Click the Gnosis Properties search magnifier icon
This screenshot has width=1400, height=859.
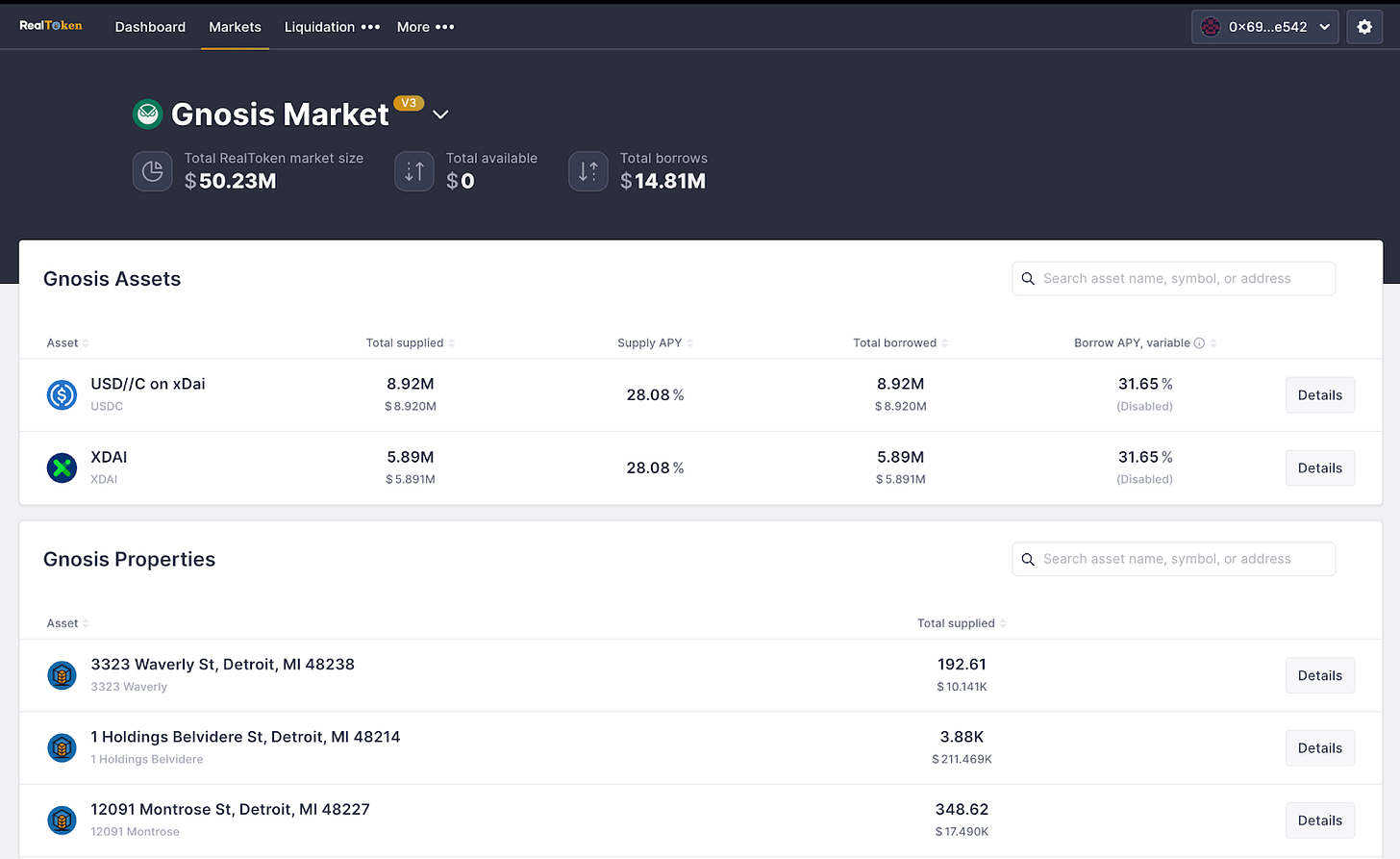pyautogui.click(x=1028, y=559)
